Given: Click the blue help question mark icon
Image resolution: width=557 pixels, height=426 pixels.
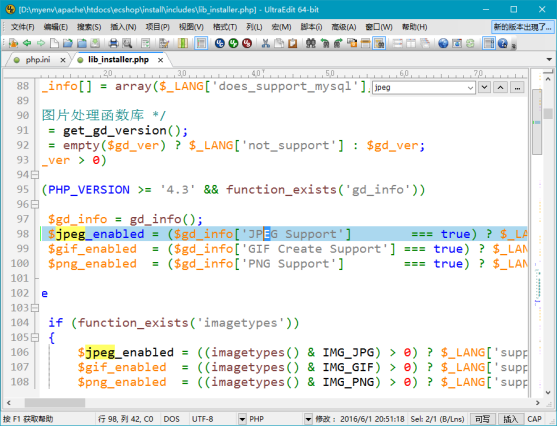Looking at the screenshot, I should 503,43.
